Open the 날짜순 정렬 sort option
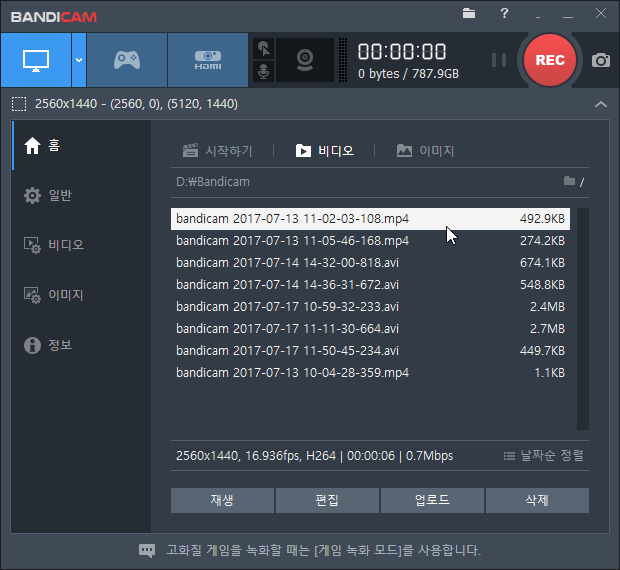The width and height of the screenshot is (620, 570). 544,456
